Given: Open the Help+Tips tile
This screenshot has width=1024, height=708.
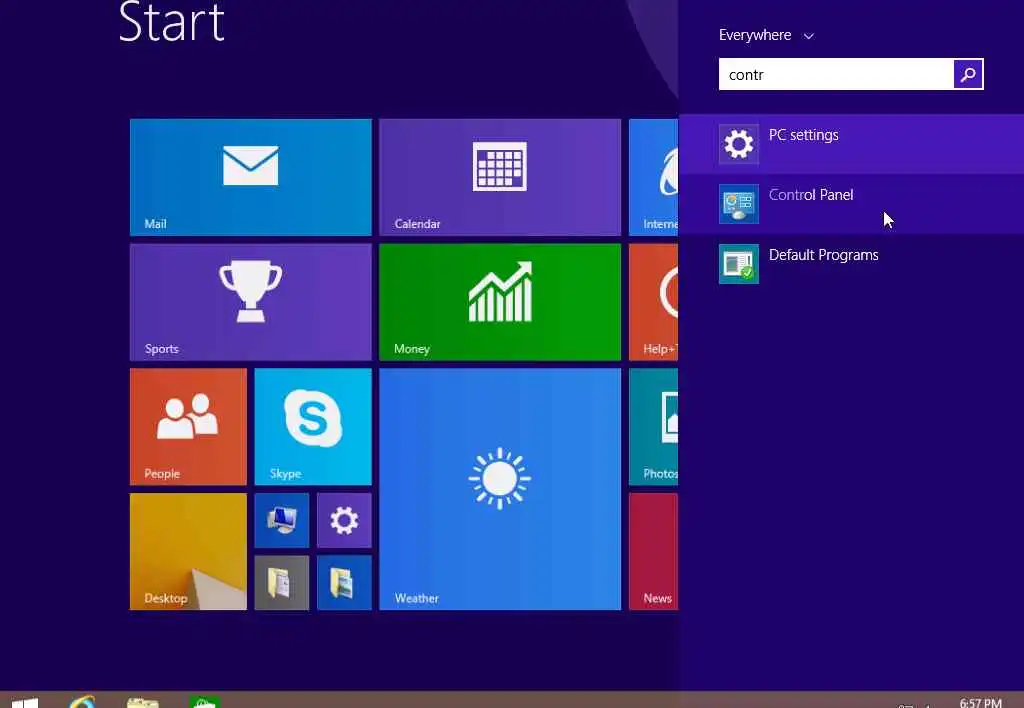Looking at the screenshot, I should click(x=653, y=302).
